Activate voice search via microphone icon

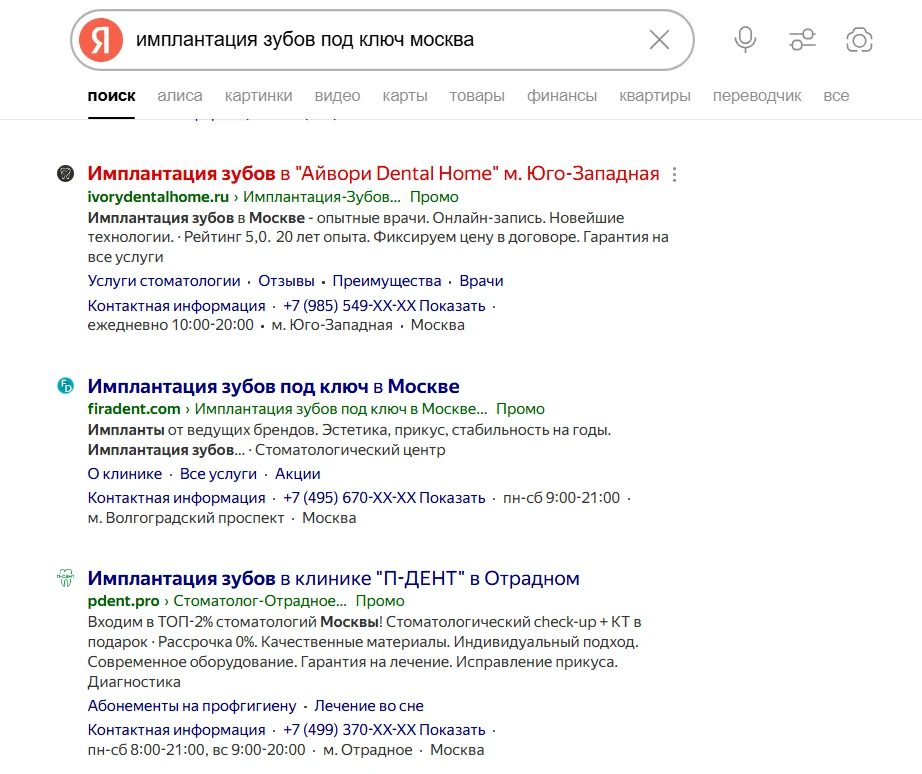click(x=744, y=39)
